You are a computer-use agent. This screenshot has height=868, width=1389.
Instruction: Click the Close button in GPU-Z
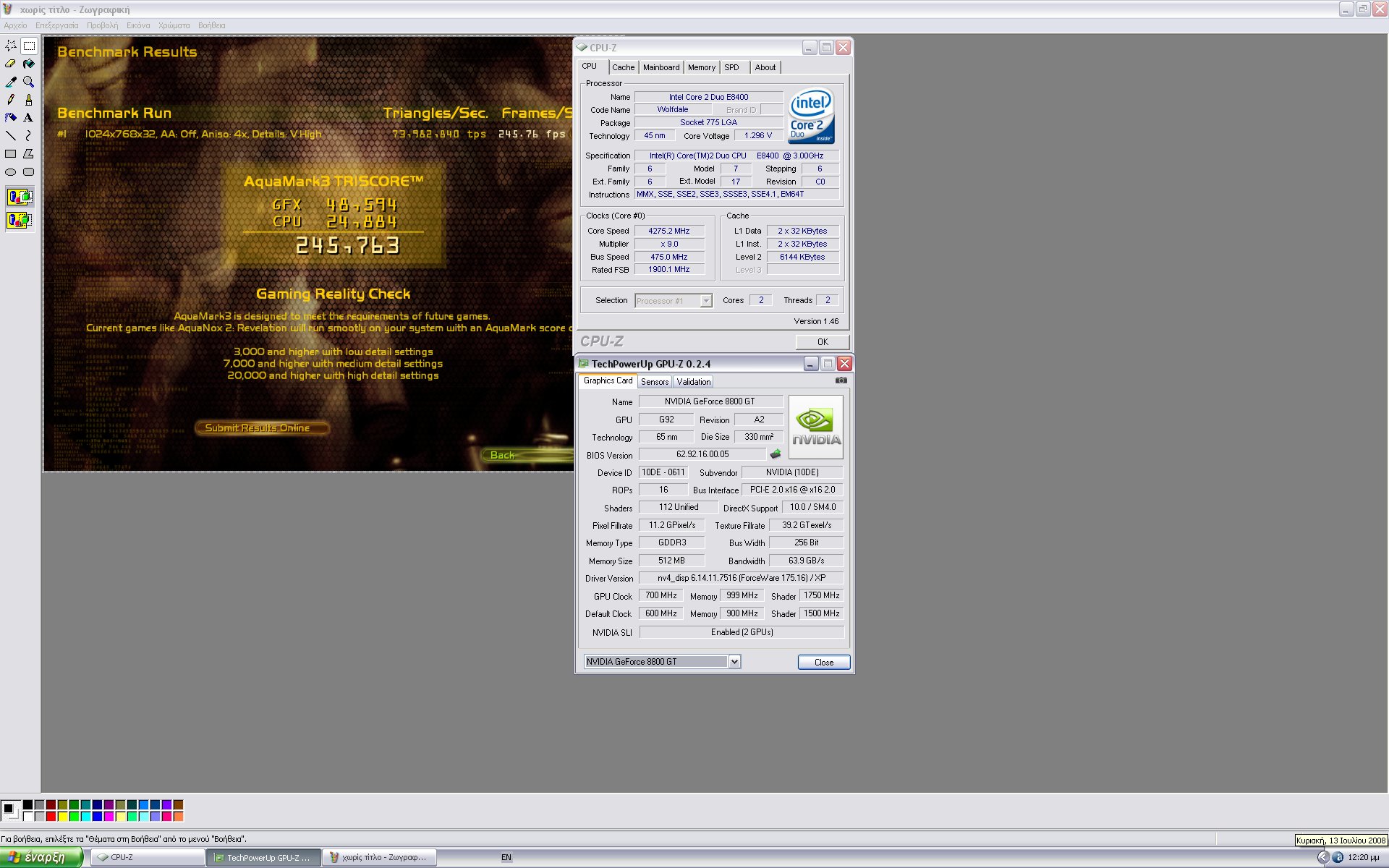click(823, 663)
